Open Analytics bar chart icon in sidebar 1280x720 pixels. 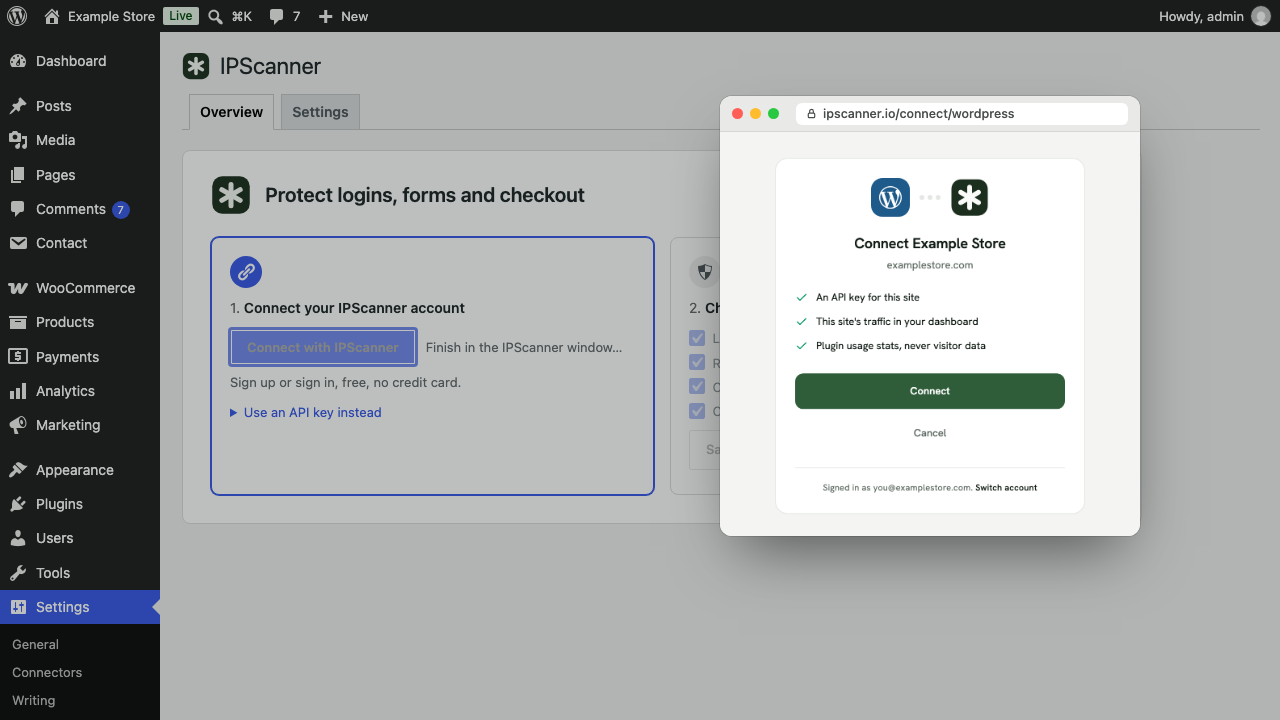[x=18, y=391]
